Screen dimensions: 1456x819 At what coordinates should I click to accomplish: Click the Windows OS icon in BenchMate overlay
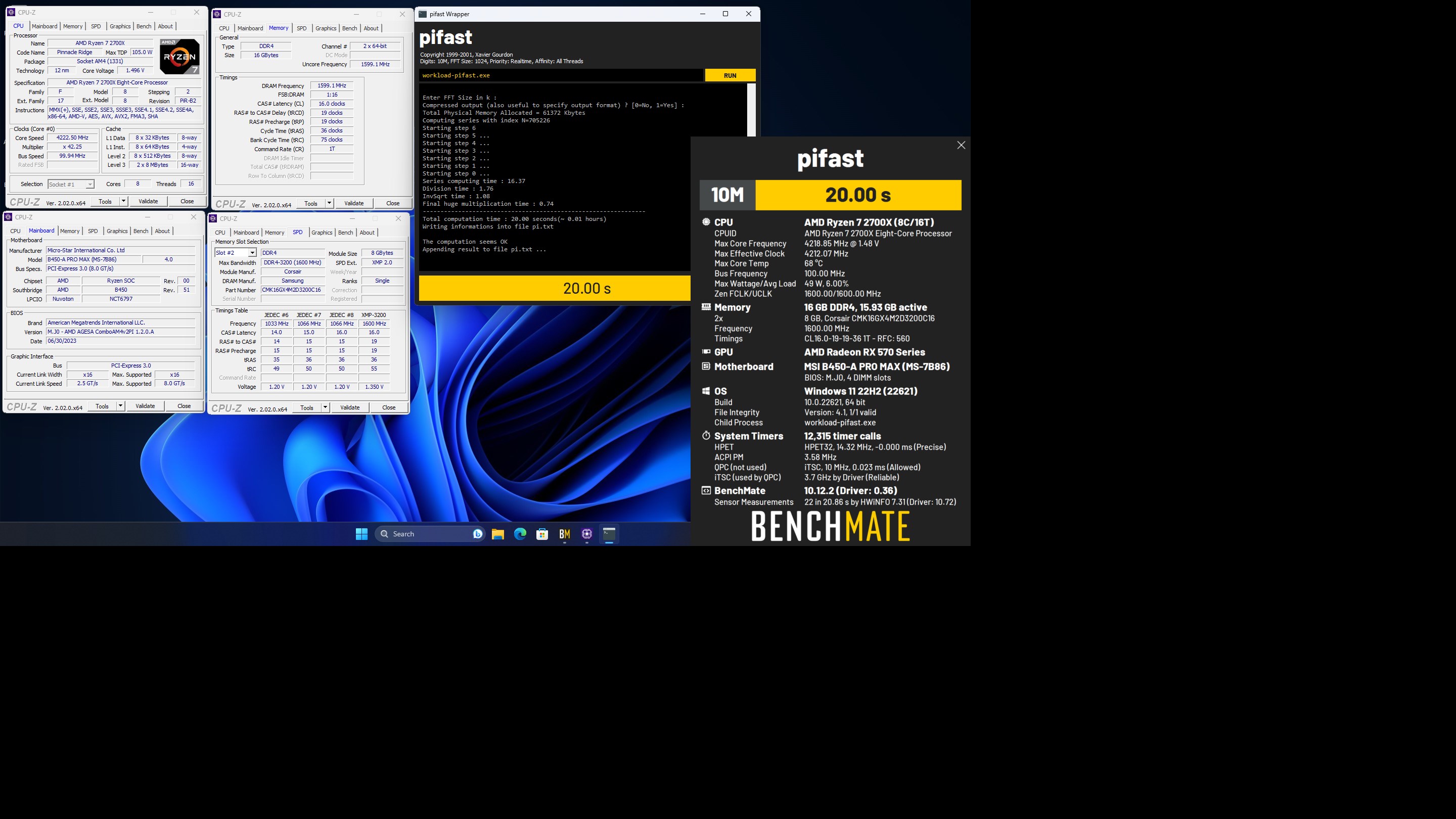(706, 391)
